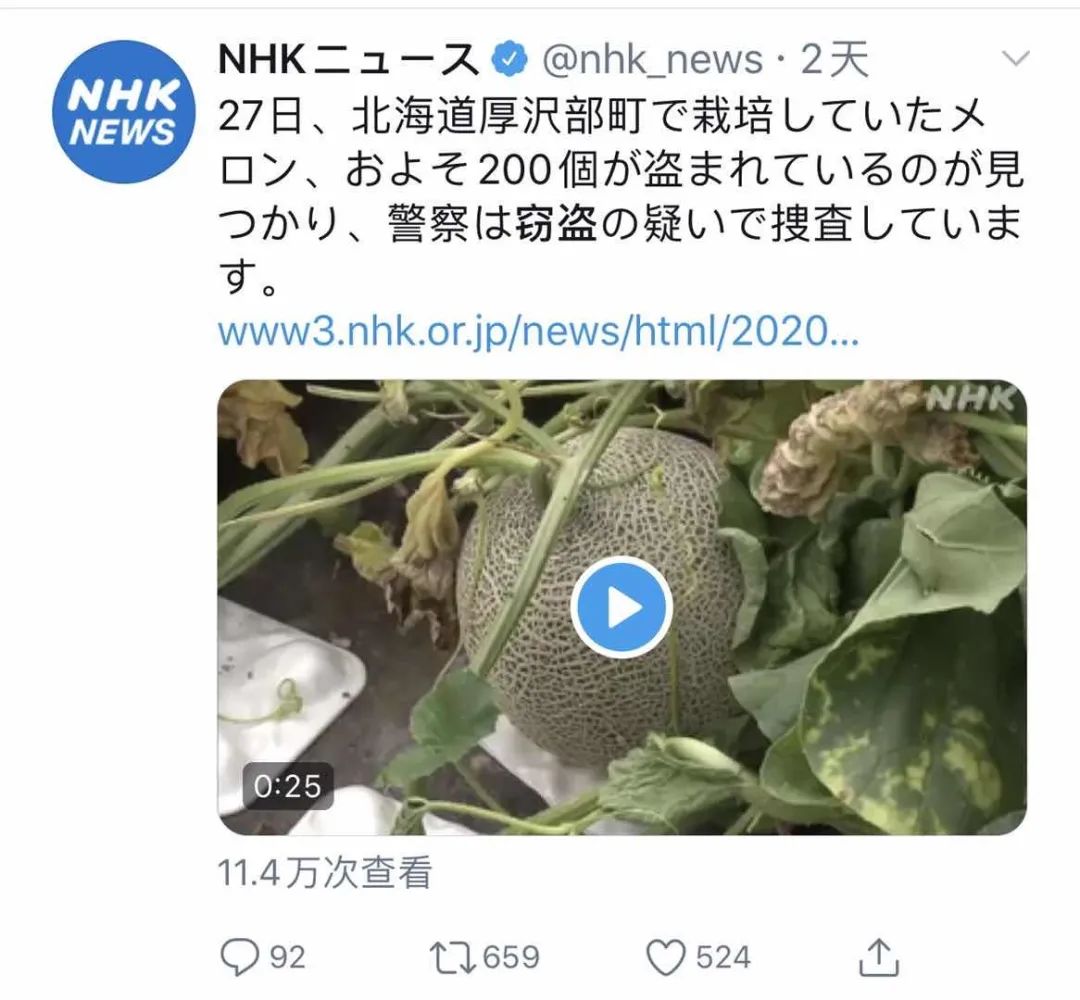Screen dimensions: 1080x1000
Task: Click the 92 replies count
Action: 287,958
